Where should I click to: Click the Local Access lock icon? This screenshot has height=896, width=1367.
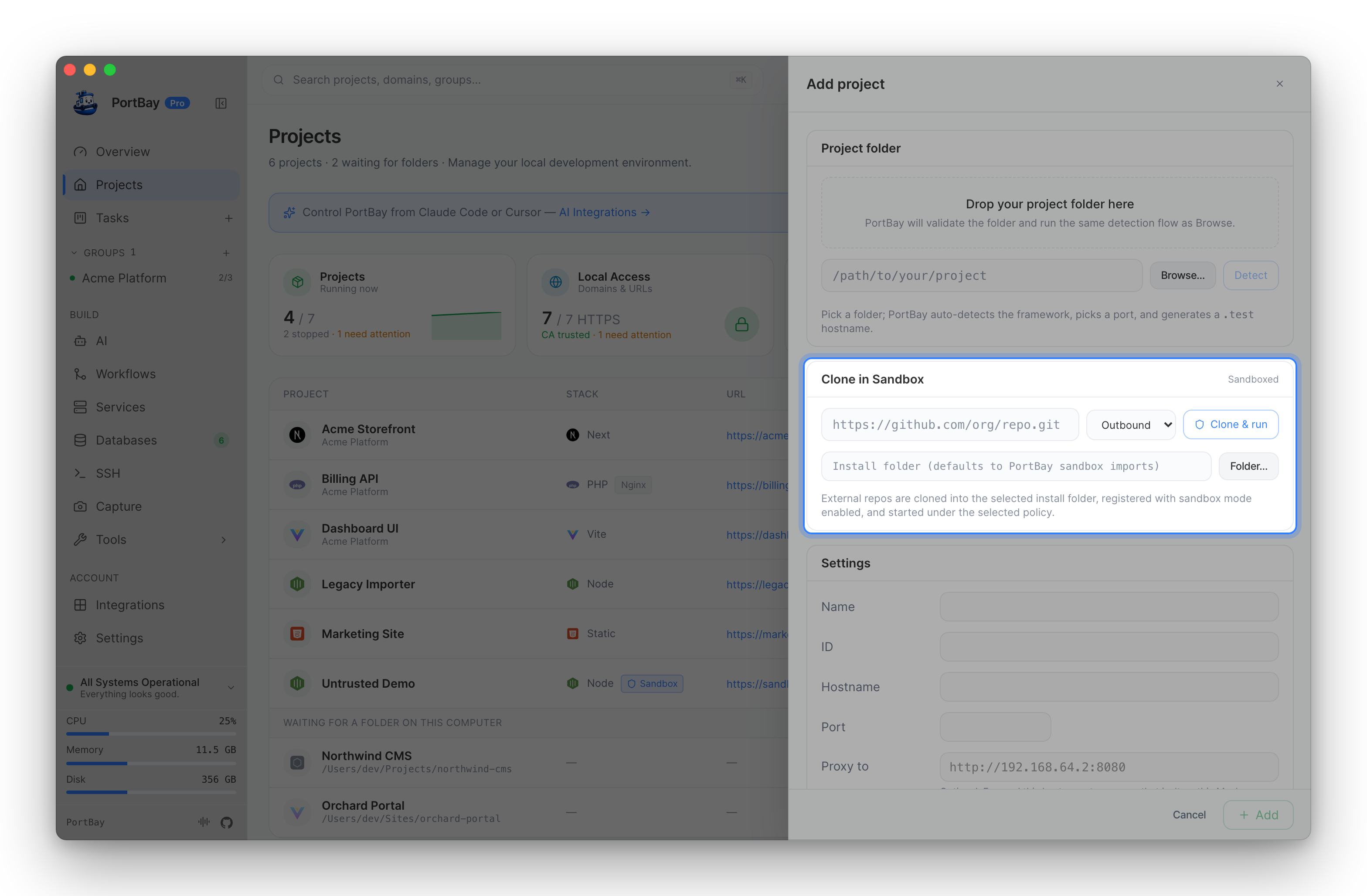click(x=741, y=325)
